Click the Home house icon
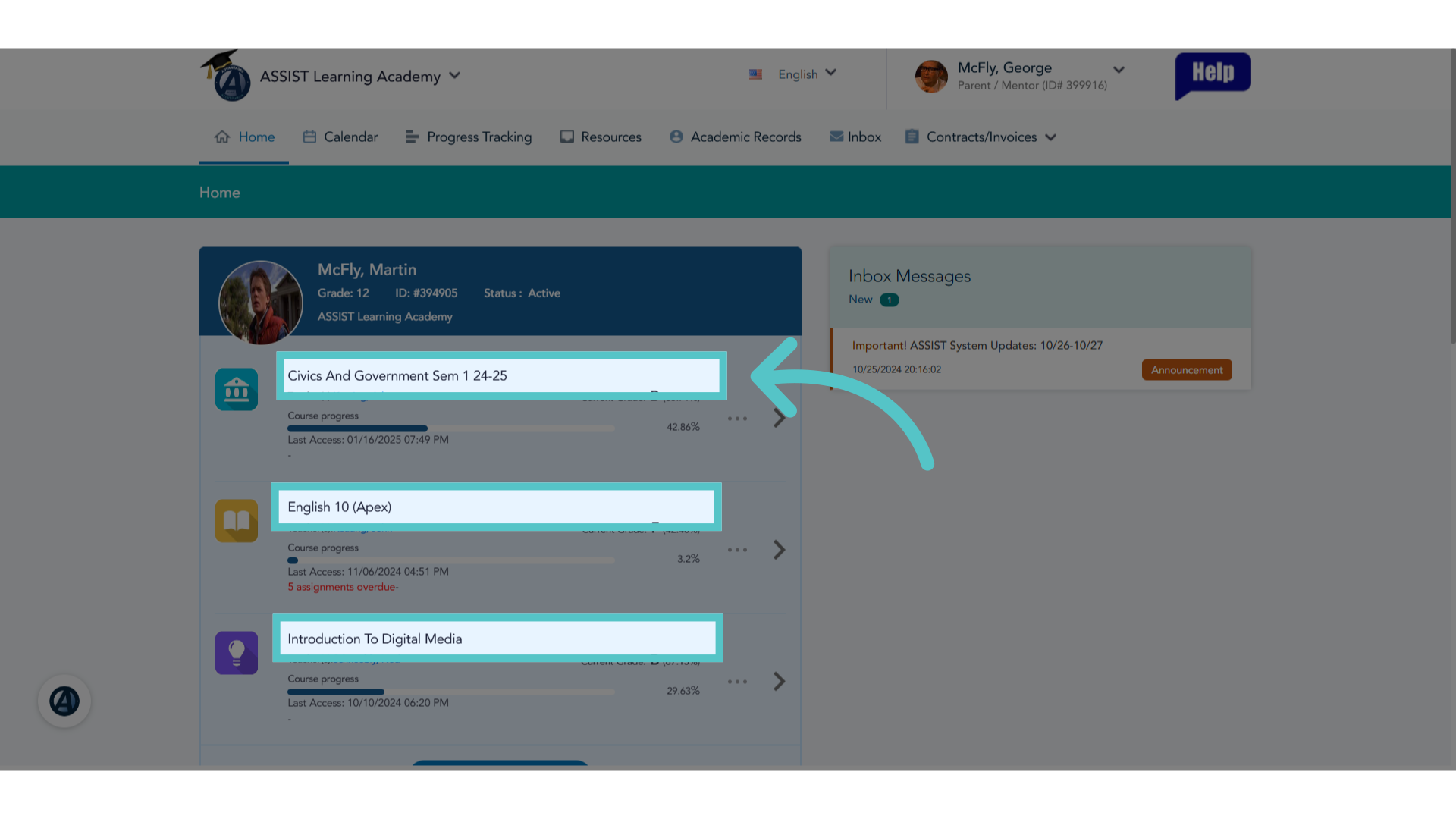 click(x=222, y=136)
